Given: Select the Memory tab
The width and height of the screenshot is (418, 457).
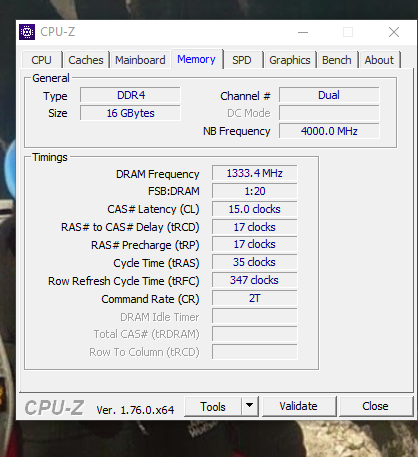Looking at the screenshot, I should (196, 59).
